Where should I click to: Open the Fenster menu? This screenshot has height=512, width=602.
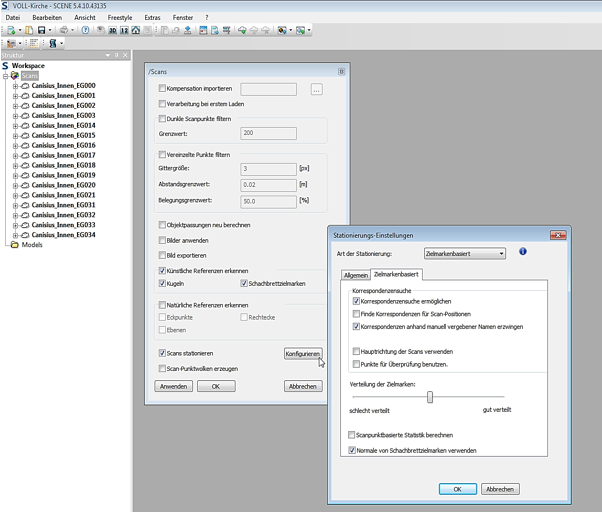[183, 18]
